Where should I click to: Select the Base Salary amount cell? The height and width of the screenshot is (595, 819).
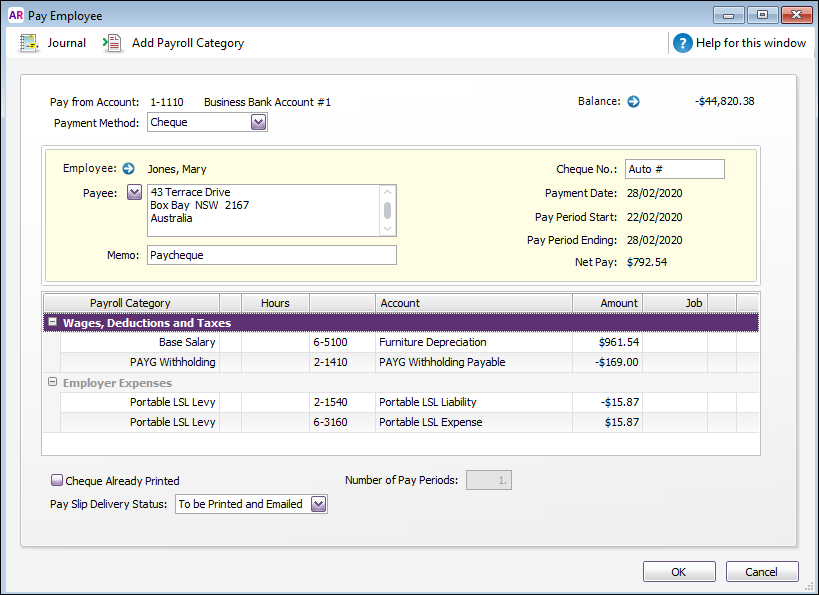point(606,342)
